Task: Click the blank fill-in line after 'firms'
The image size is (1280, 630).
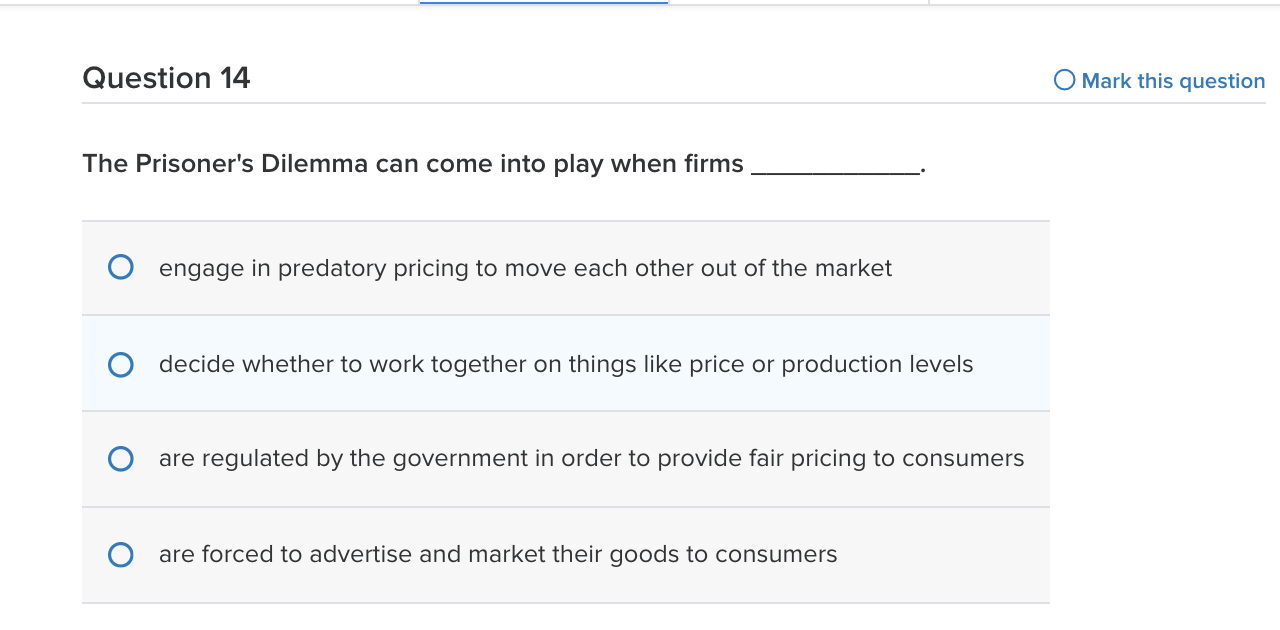Action: 834,166
